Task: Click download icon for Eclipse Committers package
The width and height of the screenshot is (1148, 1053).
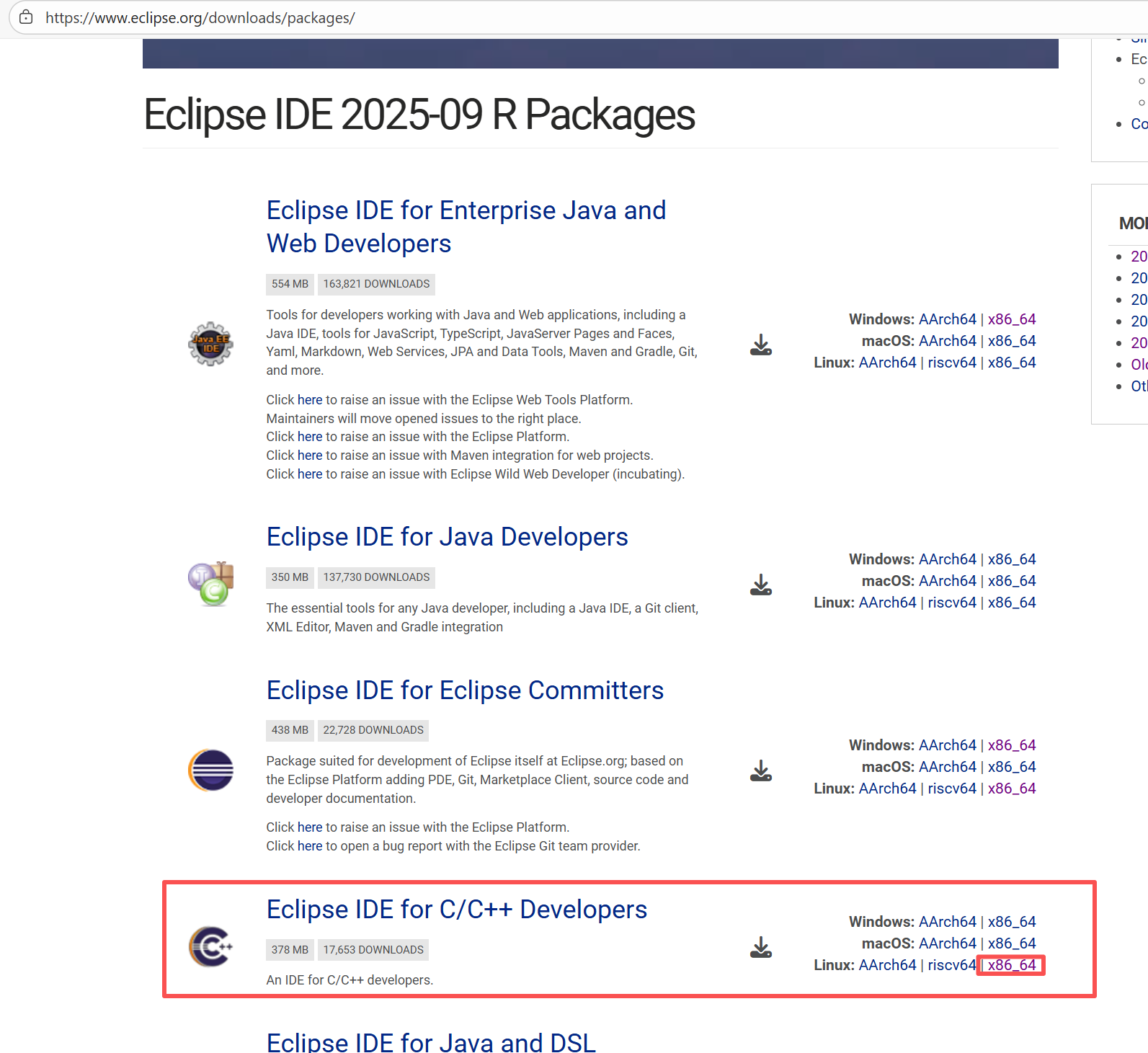Action: coord(761,770)
